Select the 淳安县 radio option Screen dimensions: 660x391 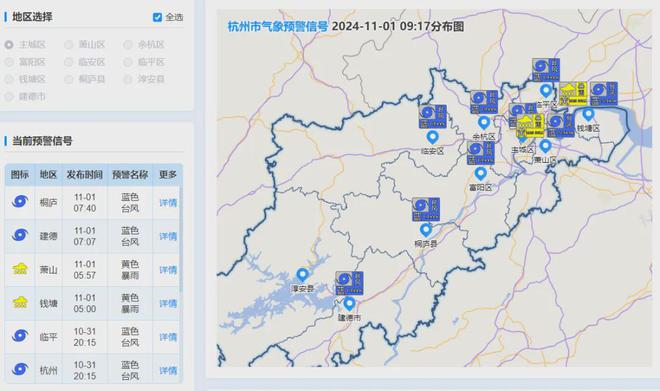pyautogui.click(x=128, y=79)
